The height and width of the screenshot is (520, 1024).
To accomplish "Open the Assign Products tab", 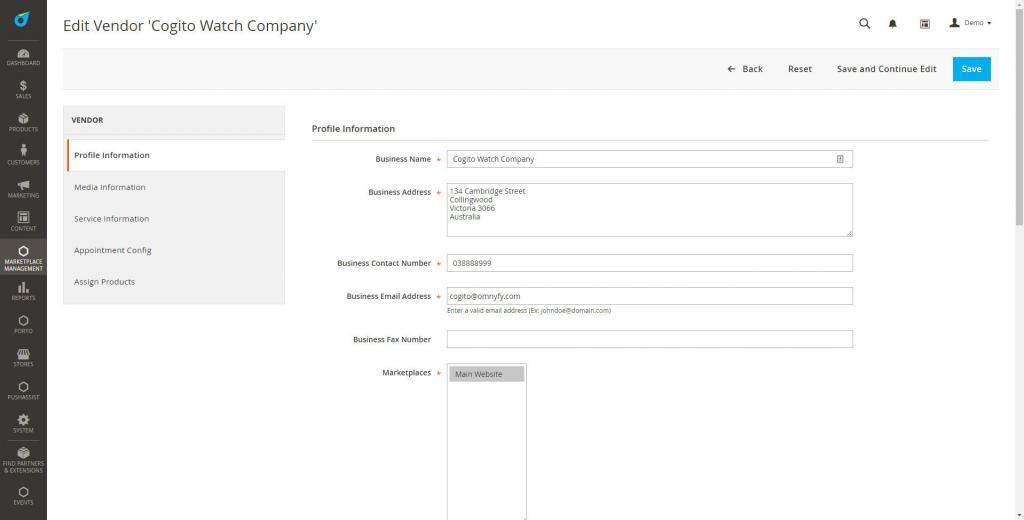I will click(174, 282).
